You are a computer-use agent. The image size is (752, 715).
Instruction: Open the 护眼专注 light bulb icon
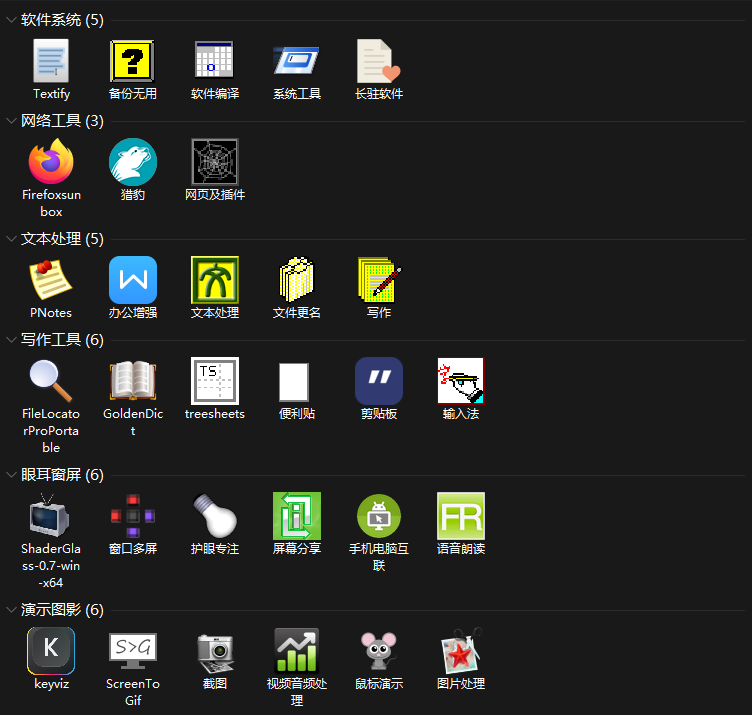point(214,516)
